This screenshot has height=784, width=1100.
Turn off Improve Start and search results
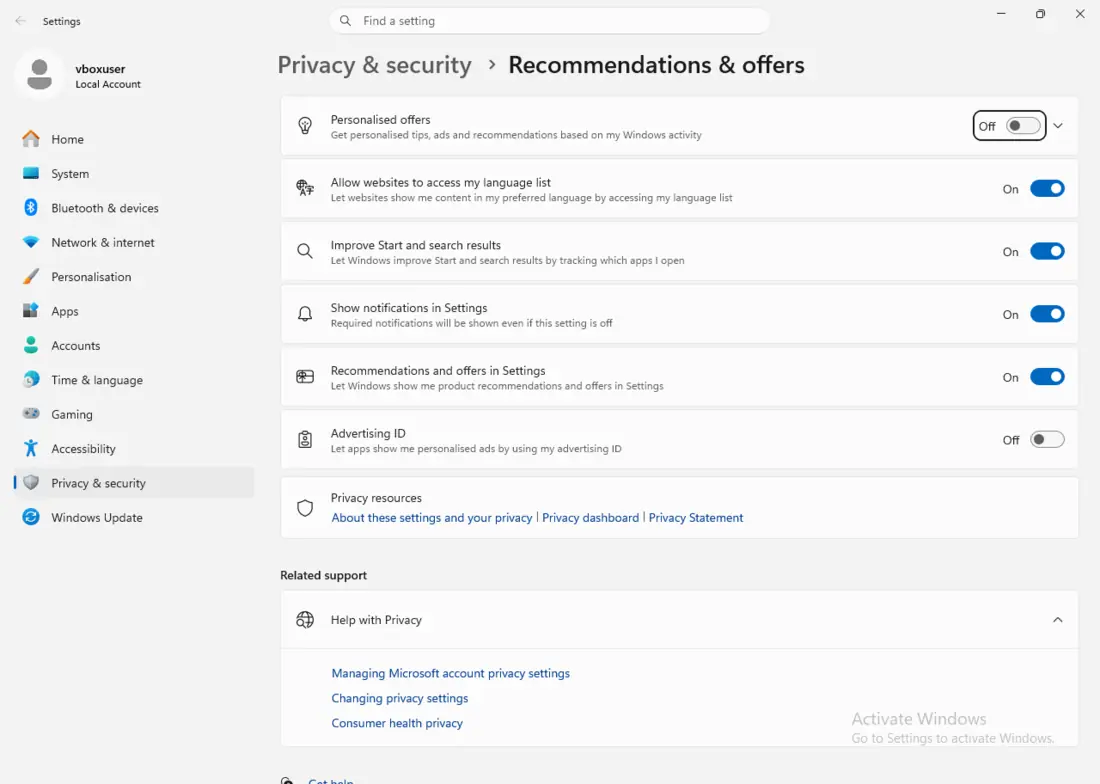(x=1047, y=251)
